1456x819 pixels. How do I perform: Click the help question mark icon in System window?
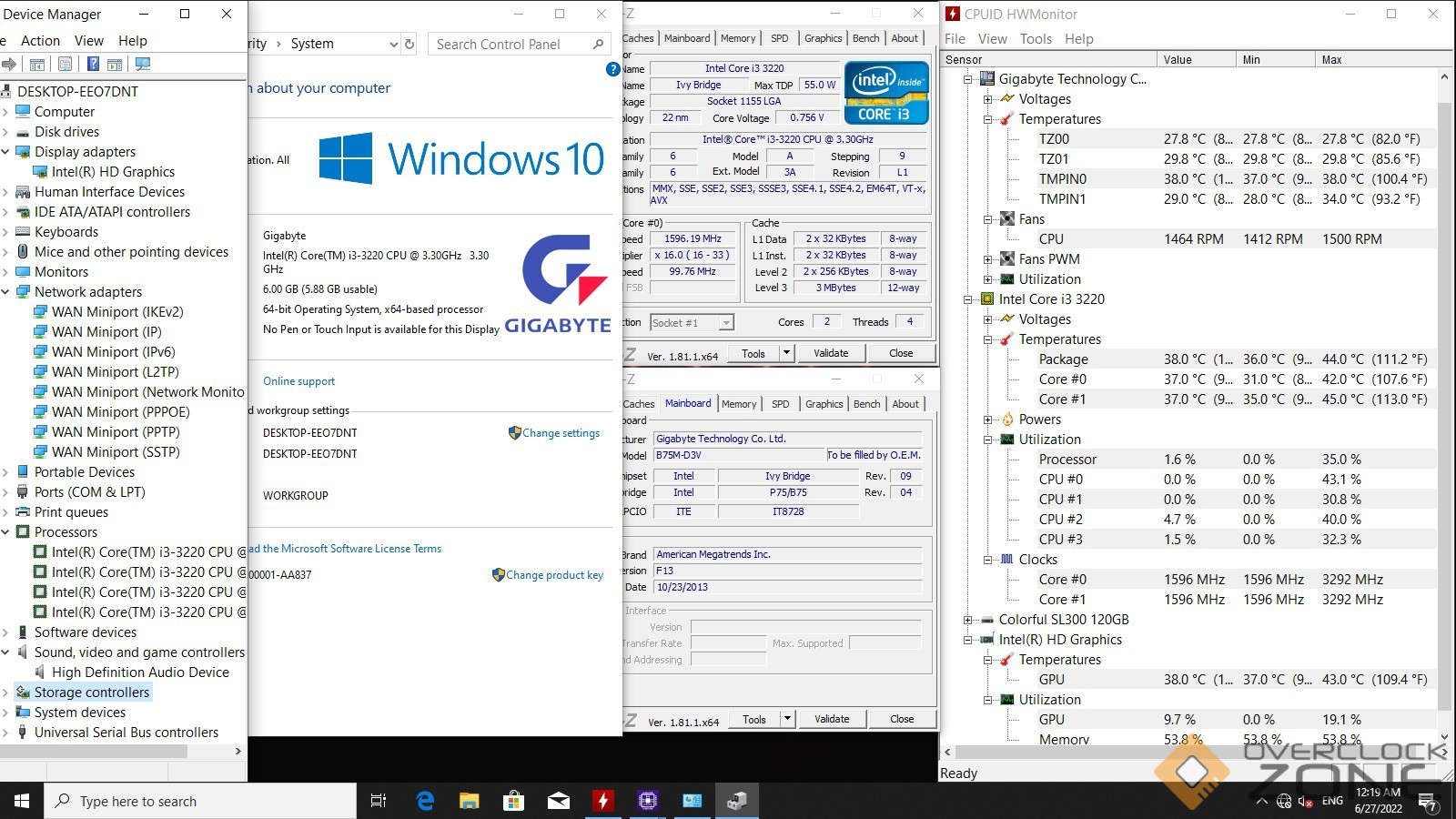[x=613, y=69]
